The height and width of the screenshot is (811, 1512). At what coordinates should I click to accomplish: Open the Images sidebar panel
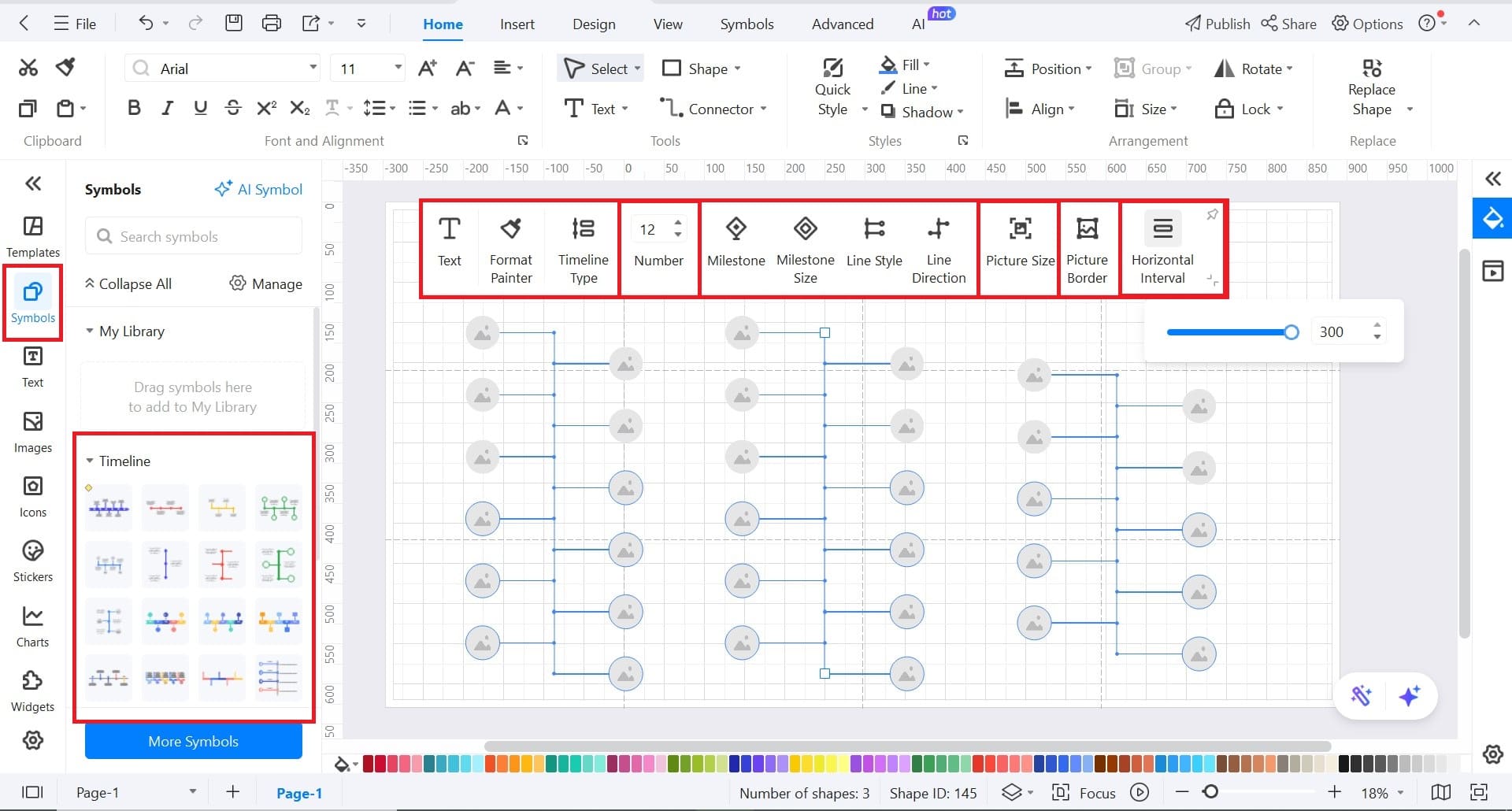coord(32,431)
